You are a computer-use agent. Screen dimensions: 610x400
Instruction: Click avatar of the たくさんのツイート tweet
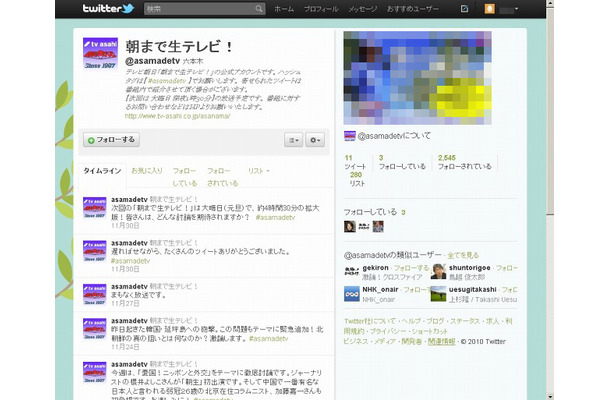(95, 251)
